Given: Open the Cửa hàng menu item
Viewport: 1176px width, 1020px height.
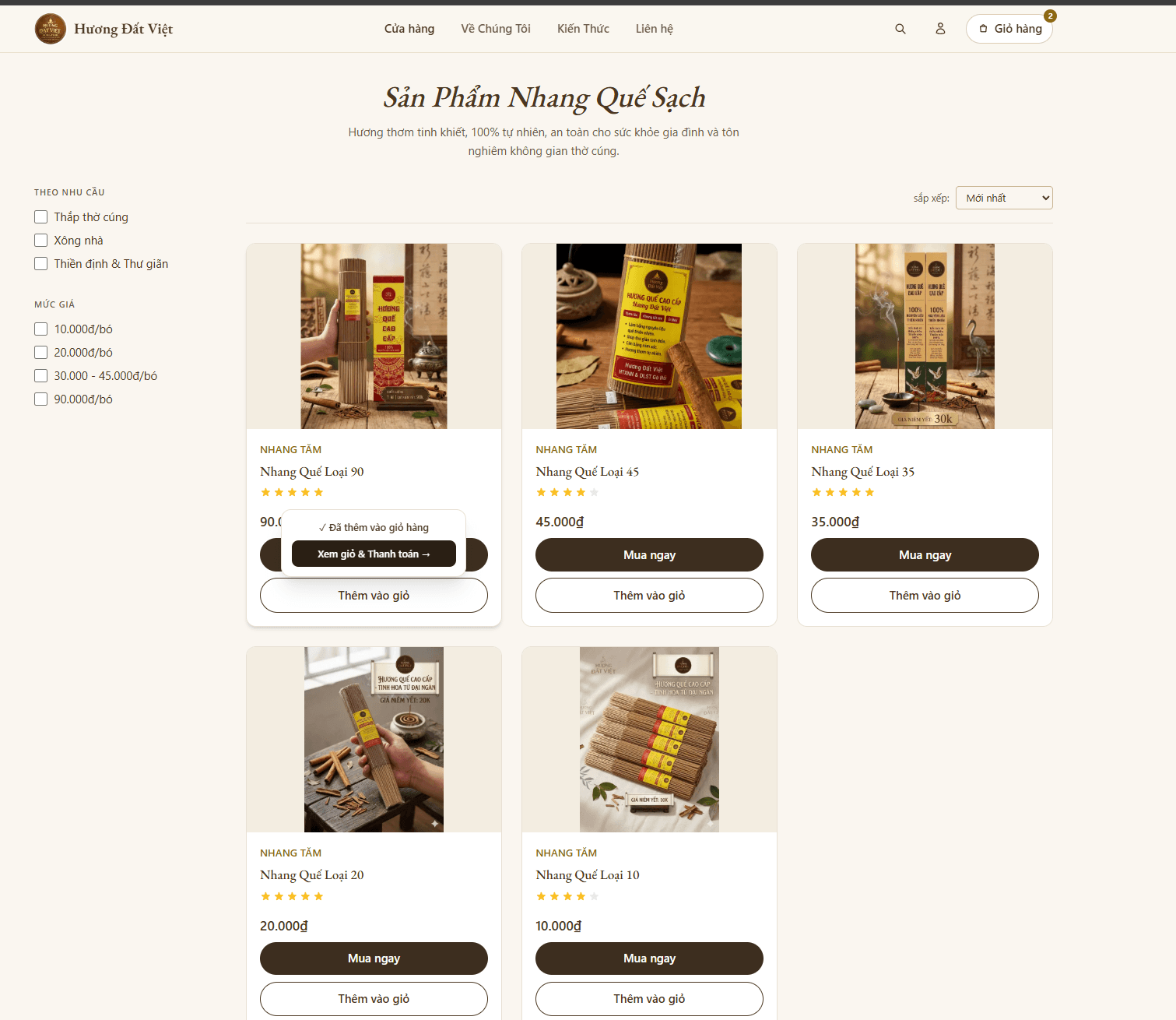Looking at the screenshot, I should [409, 29].
